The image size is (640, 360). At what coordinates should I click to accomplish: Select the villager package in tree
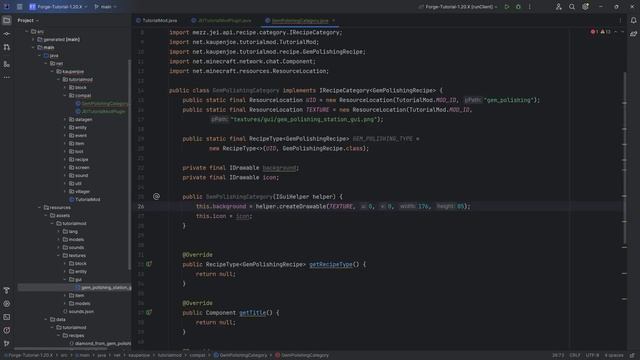(79, 191)
